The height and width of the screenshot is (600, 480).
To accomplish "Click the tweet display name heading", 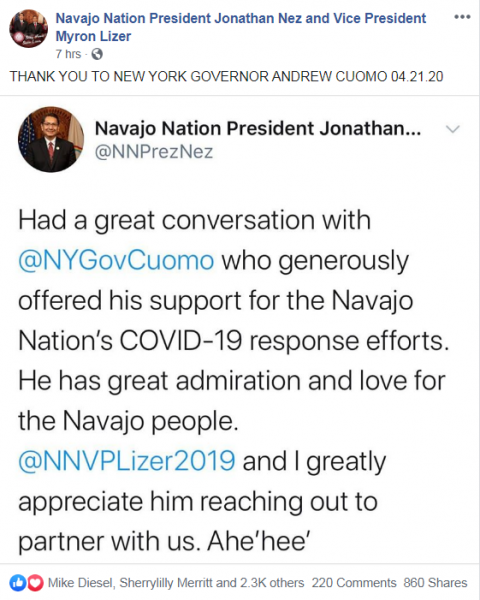I will pos(258,129).
